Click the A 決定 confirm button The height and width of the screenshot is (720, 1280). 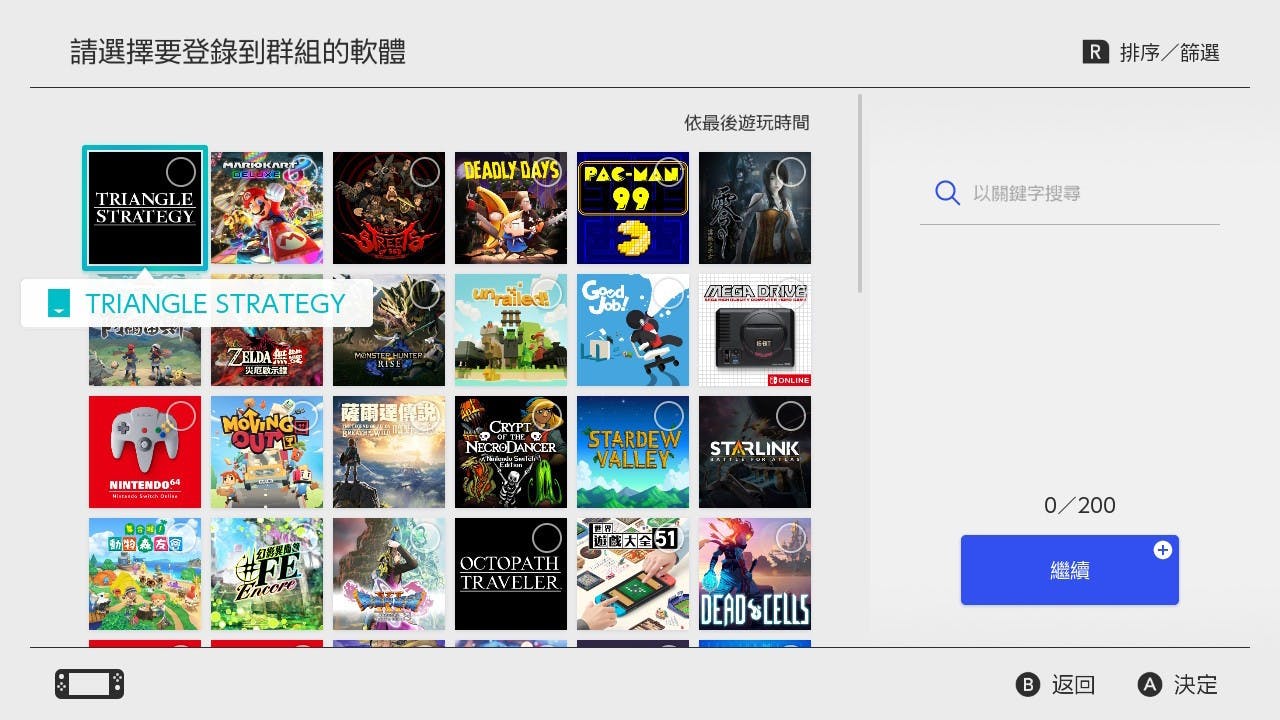coord(1178,685)
